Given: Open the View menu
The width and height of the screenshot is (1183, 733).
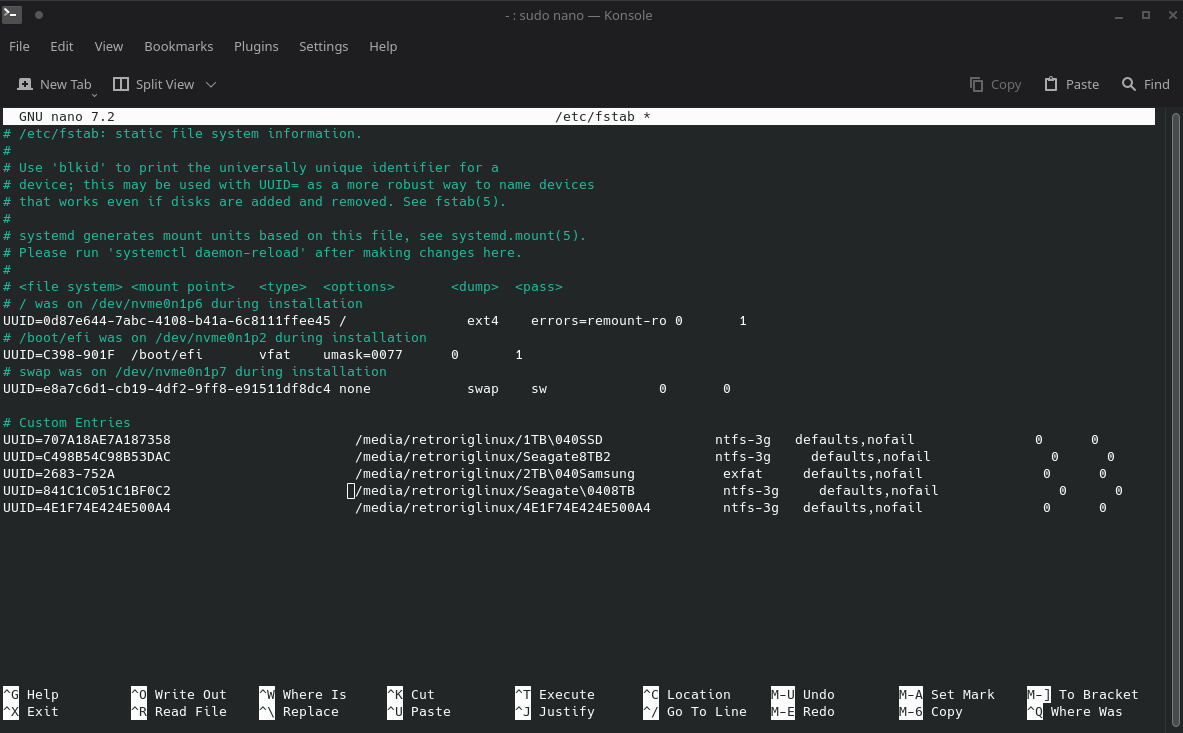Looking at the screenshot, I should click(109, 46).
